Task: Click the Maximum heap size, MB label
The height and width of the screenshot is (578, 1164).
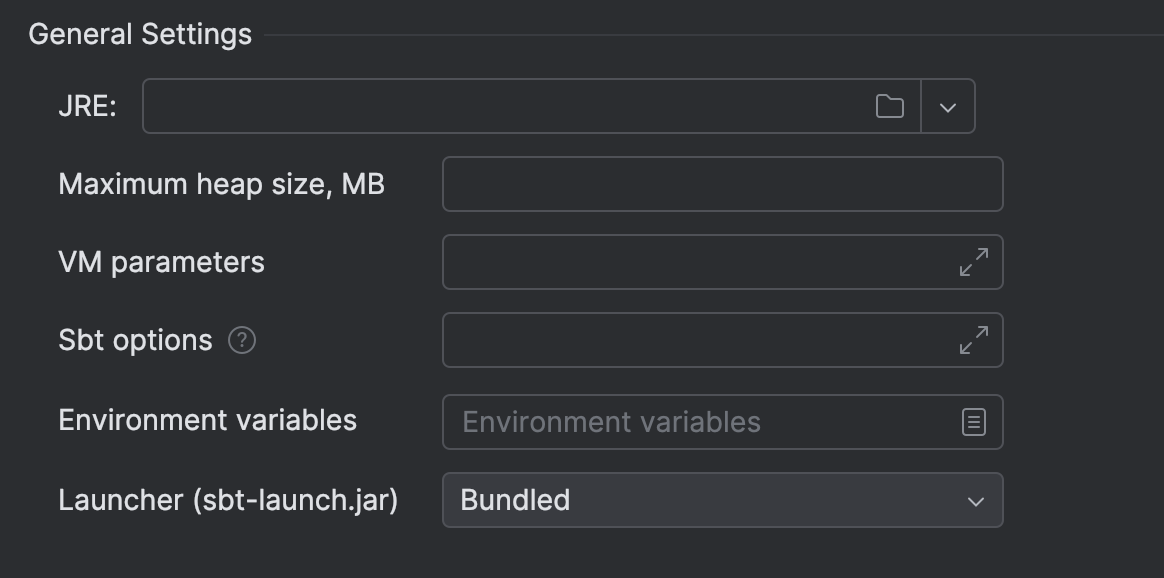Action: click(x=222, y=184)
